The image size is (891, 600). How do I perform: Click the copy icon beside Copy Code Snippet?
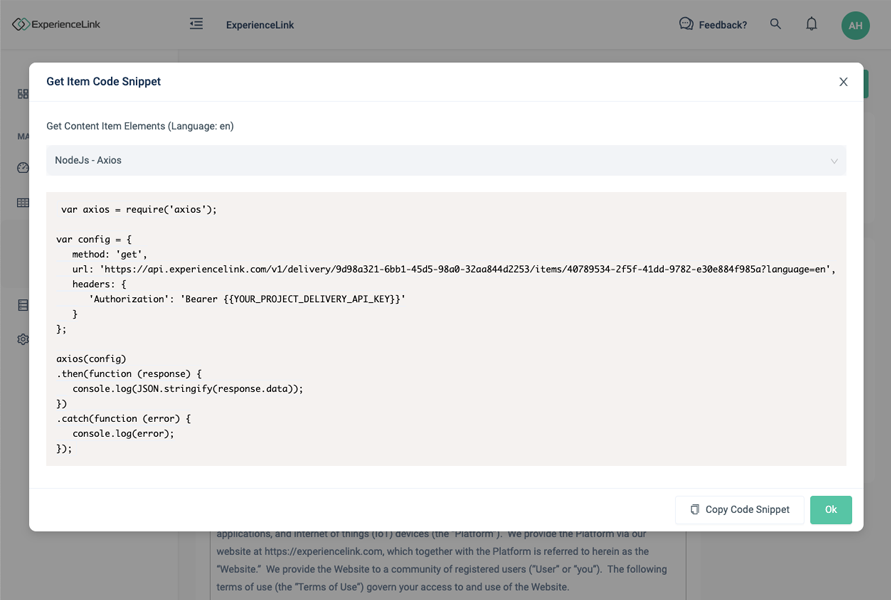tap(695, 510)
